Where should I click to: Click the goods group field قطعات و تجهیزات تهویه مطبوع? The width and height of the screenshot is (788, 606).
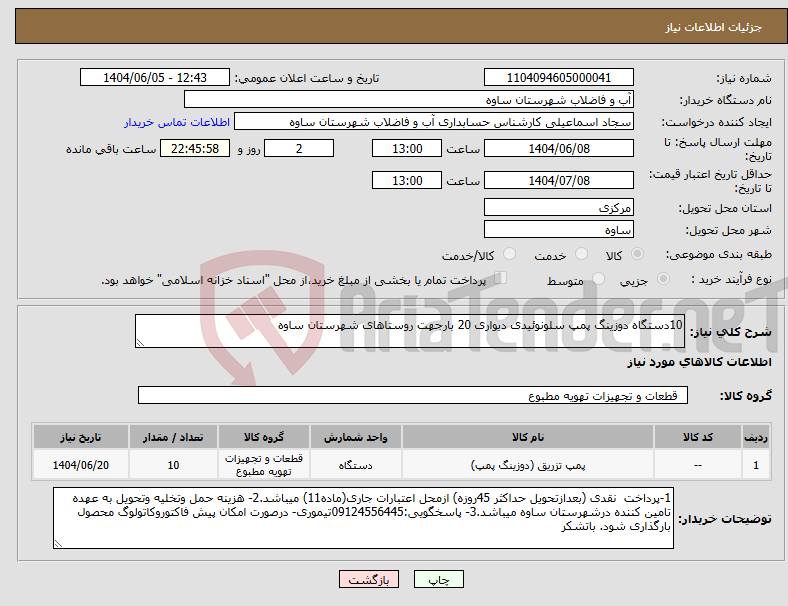pos(413,395)
